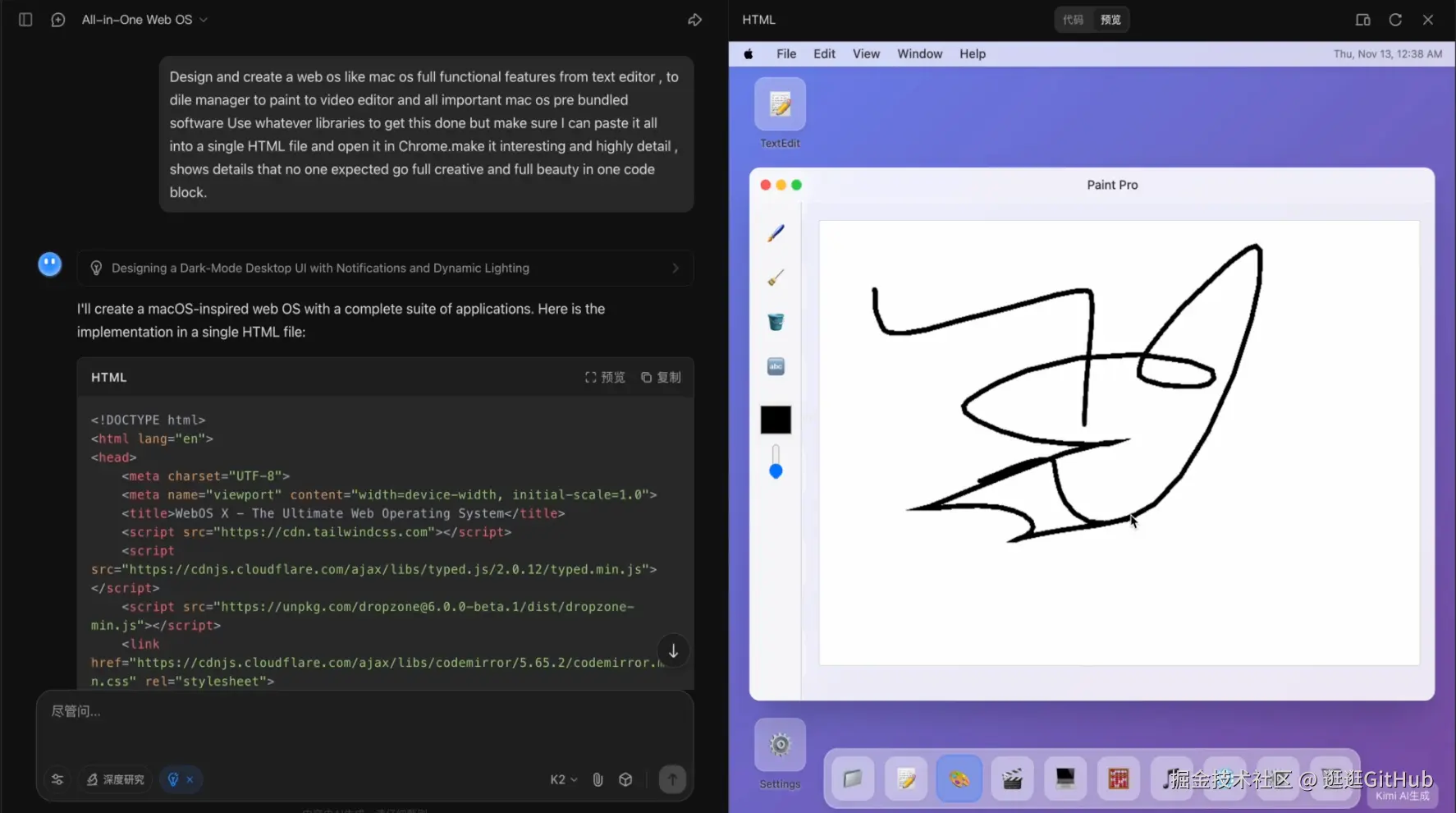Viewport: 1456px width, 813px height.
Task: Choose the paint bucket fill tool
Action: tap(776, 322)
